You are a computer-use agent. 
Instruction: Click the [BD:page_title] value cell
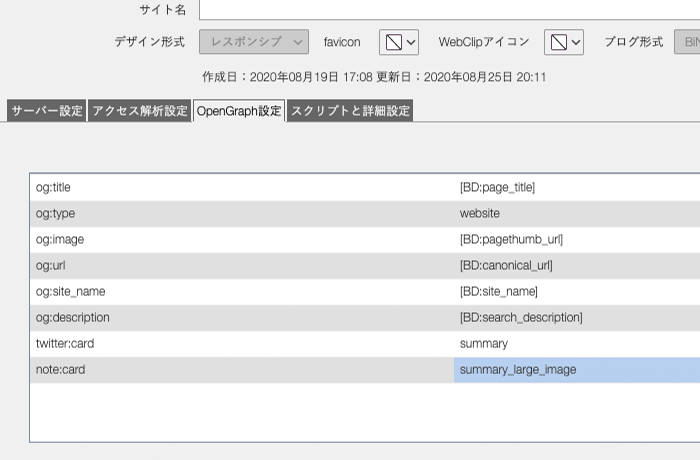[x=577, y=188]
